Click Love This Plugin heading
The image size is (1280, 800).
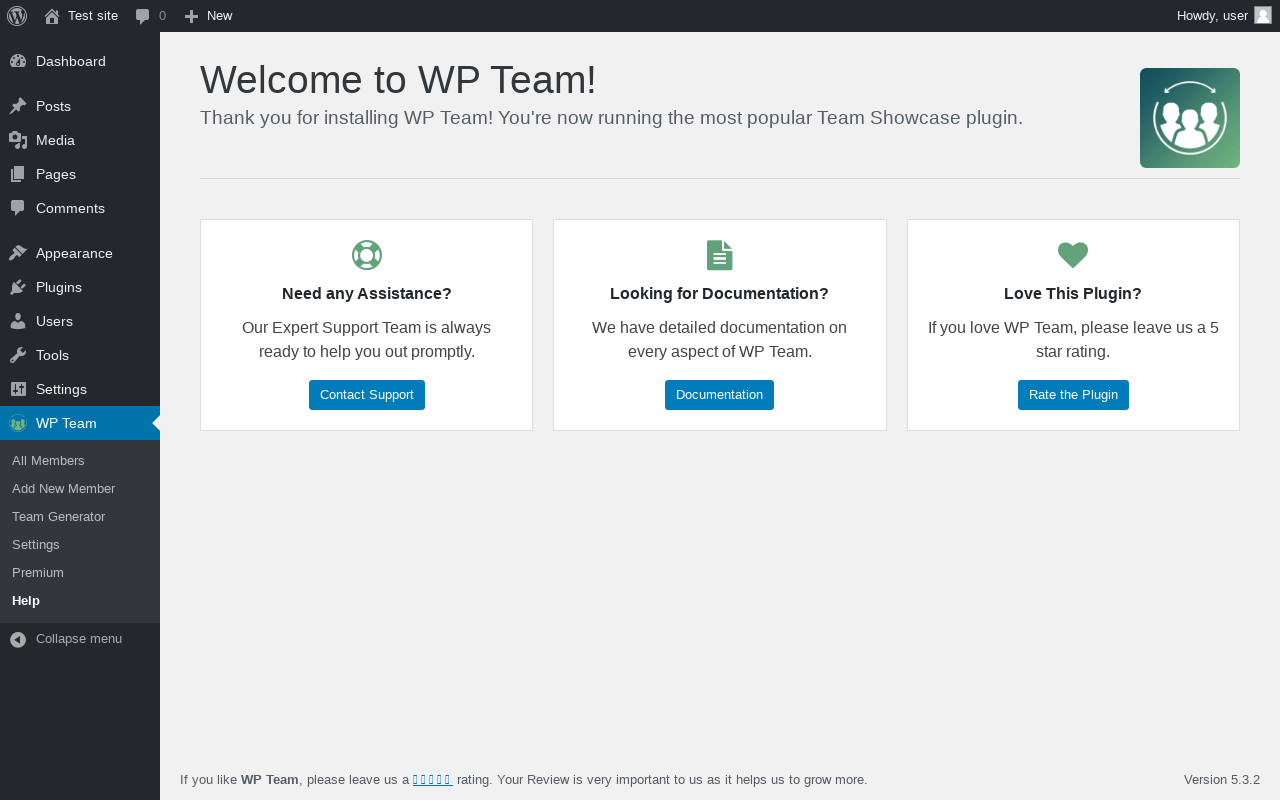pyautogui.click(x=1073, y=294)
